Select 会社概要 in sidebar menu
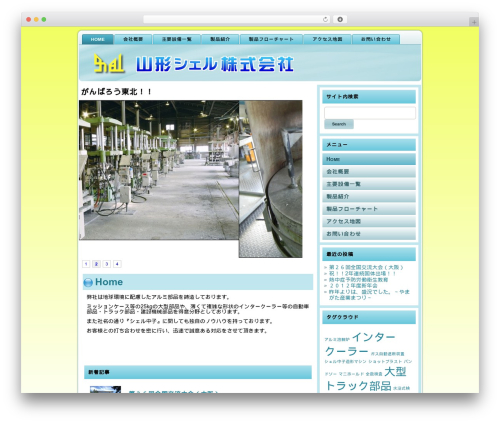 tap(369, 172)
